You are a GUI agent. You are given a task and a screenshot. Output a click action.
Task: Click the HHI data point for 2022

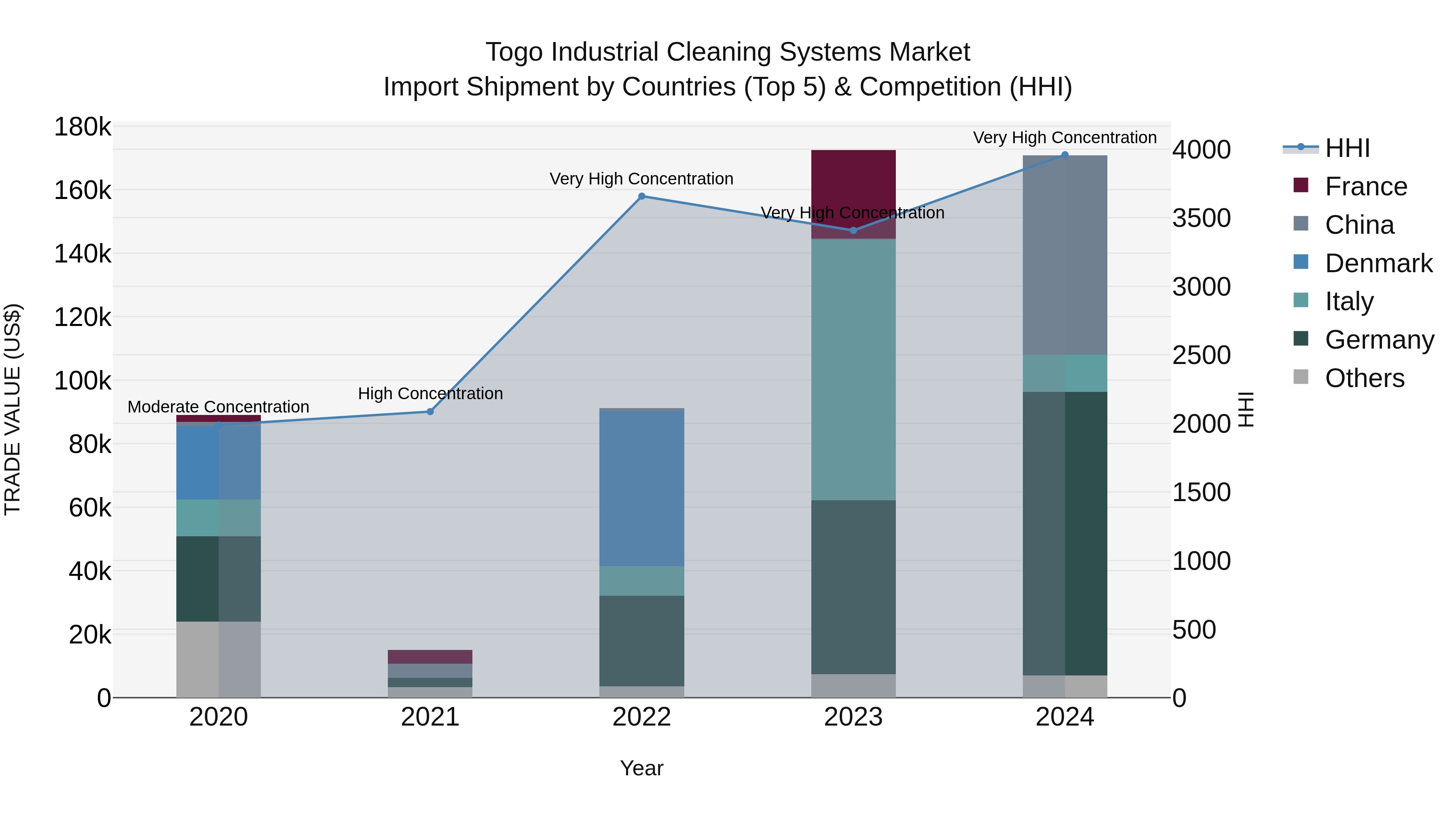(x=641, y=196)
